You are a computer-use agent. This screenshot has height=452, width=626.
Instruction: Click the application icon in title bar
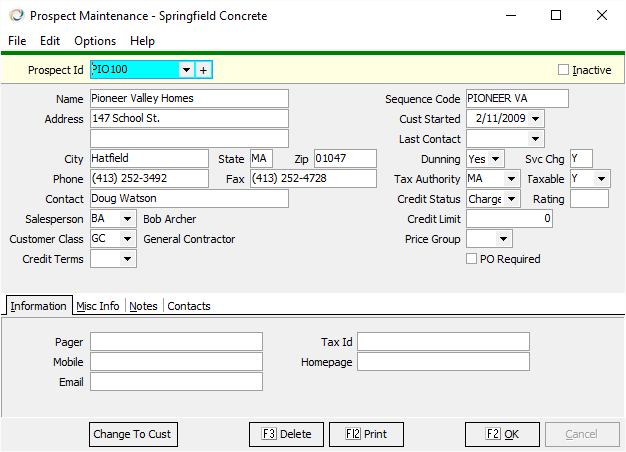pyautogui.click(x=15, y=16)
